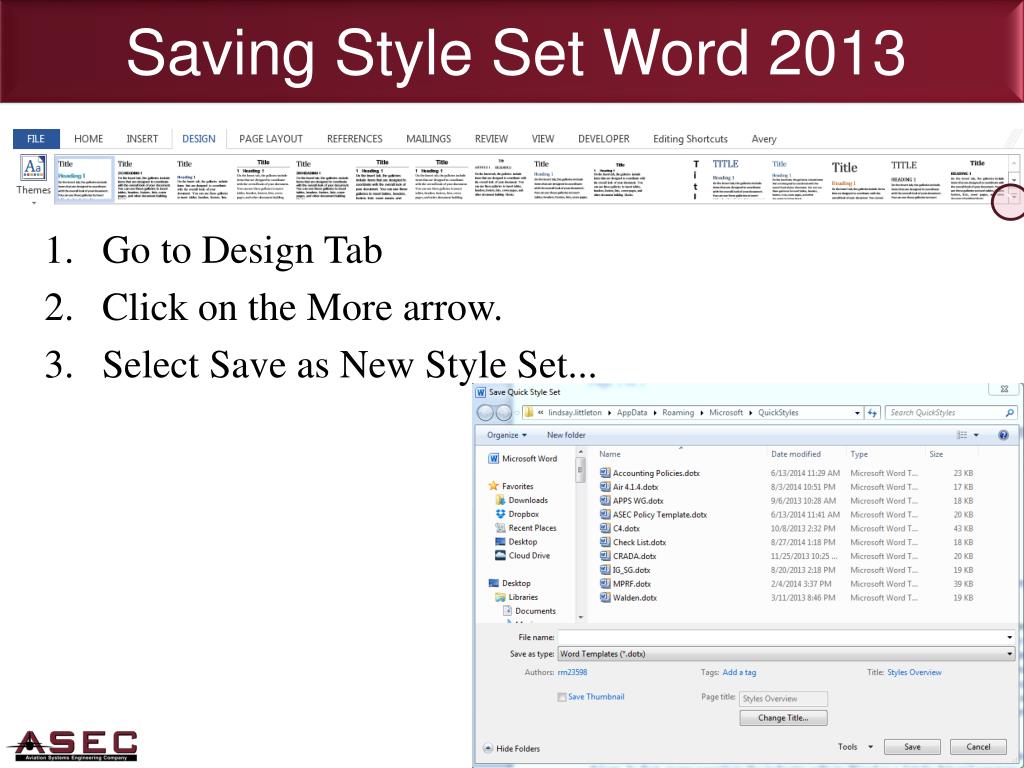
Task: Select Microsoft Word in the navigation pane
Action: [x=523, y=458]
